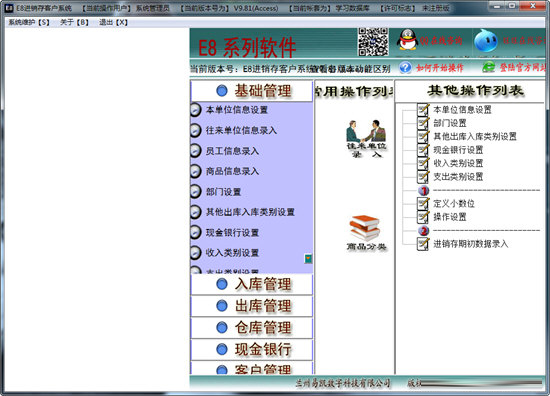
Task: Select 操作设置 in the tree
Action: [450, 217]
